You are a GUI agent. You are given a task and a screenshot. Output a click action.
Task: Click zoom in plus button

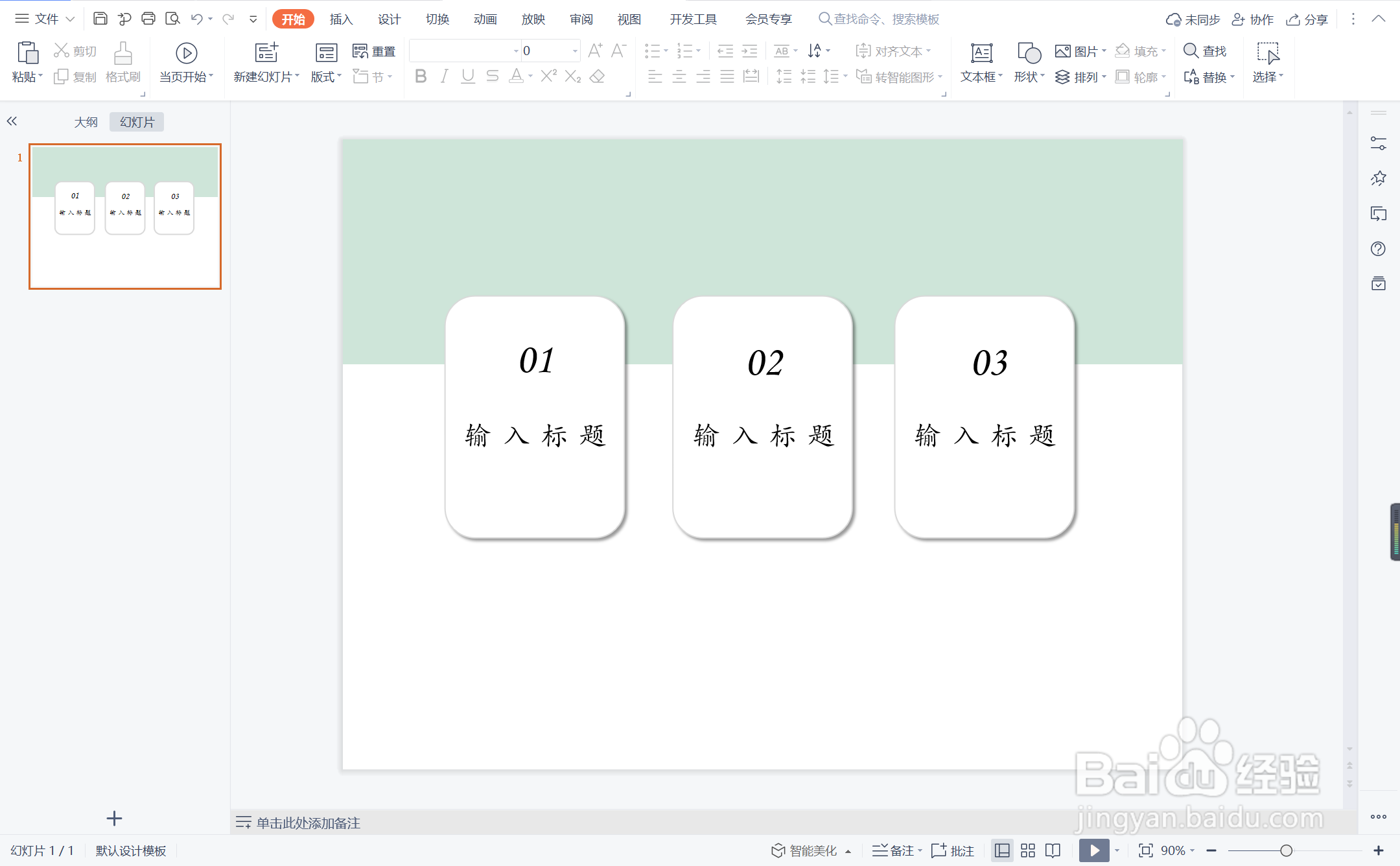[x=1379, y=850]
